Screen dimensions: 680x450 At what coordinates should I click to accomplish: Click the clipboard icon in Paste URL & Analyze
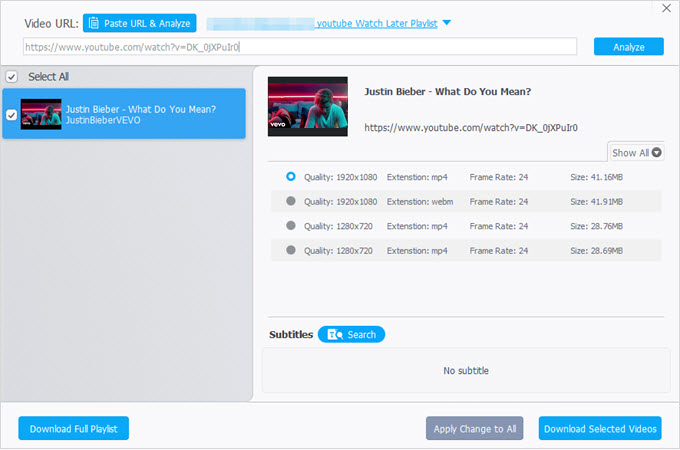tap(94, 23)
